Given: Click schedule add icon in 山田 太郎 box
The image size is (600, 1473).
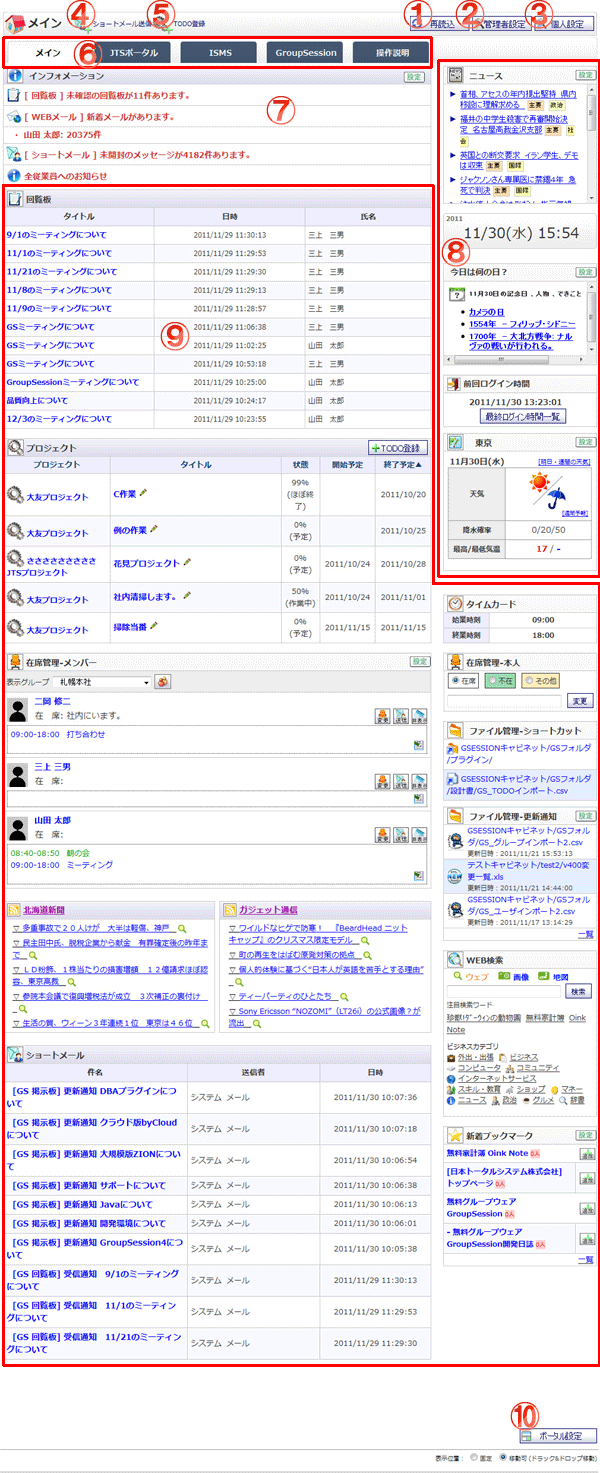Looking at the screenshot, I should click(420, 875).
